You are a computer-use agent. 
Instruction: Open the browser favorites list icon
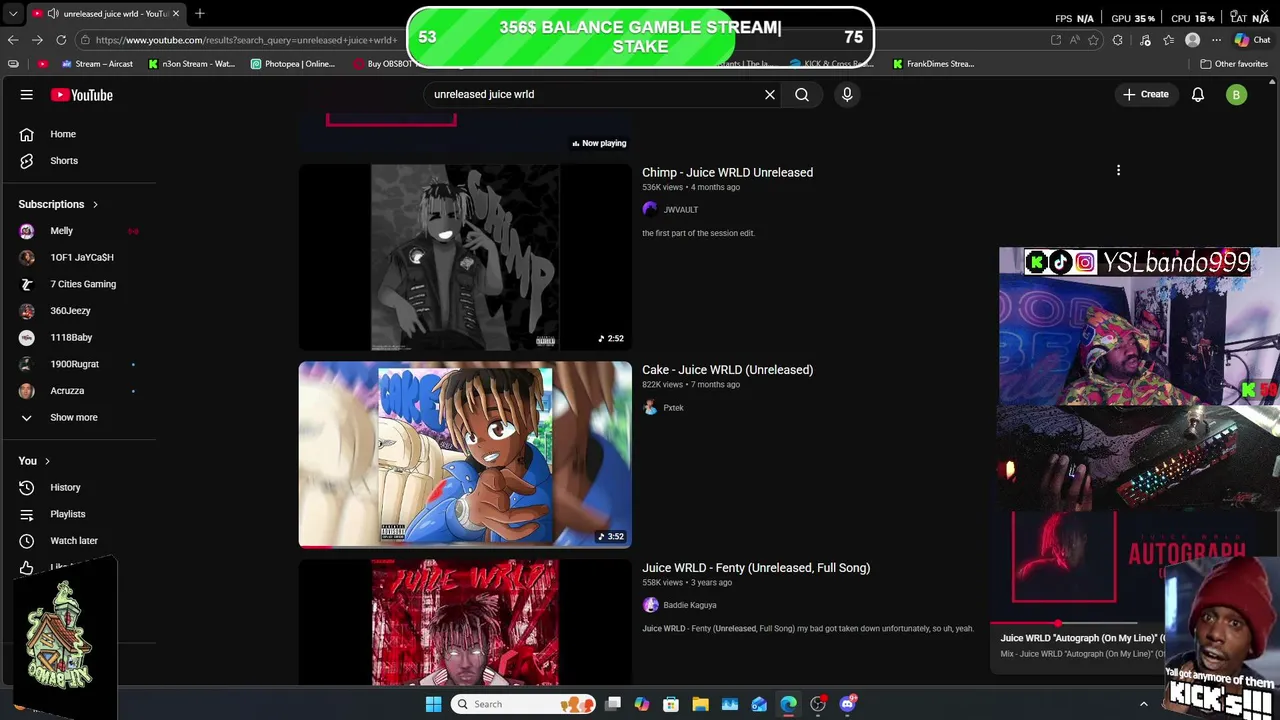tap(1168, 40)
